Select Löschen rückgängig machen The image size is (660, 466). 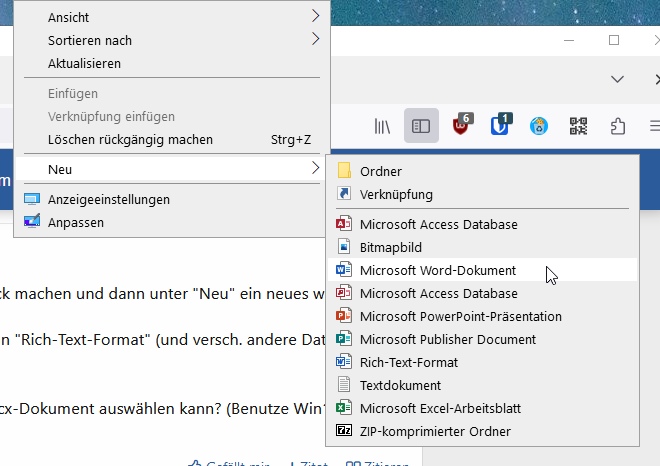tap(172, 139)
